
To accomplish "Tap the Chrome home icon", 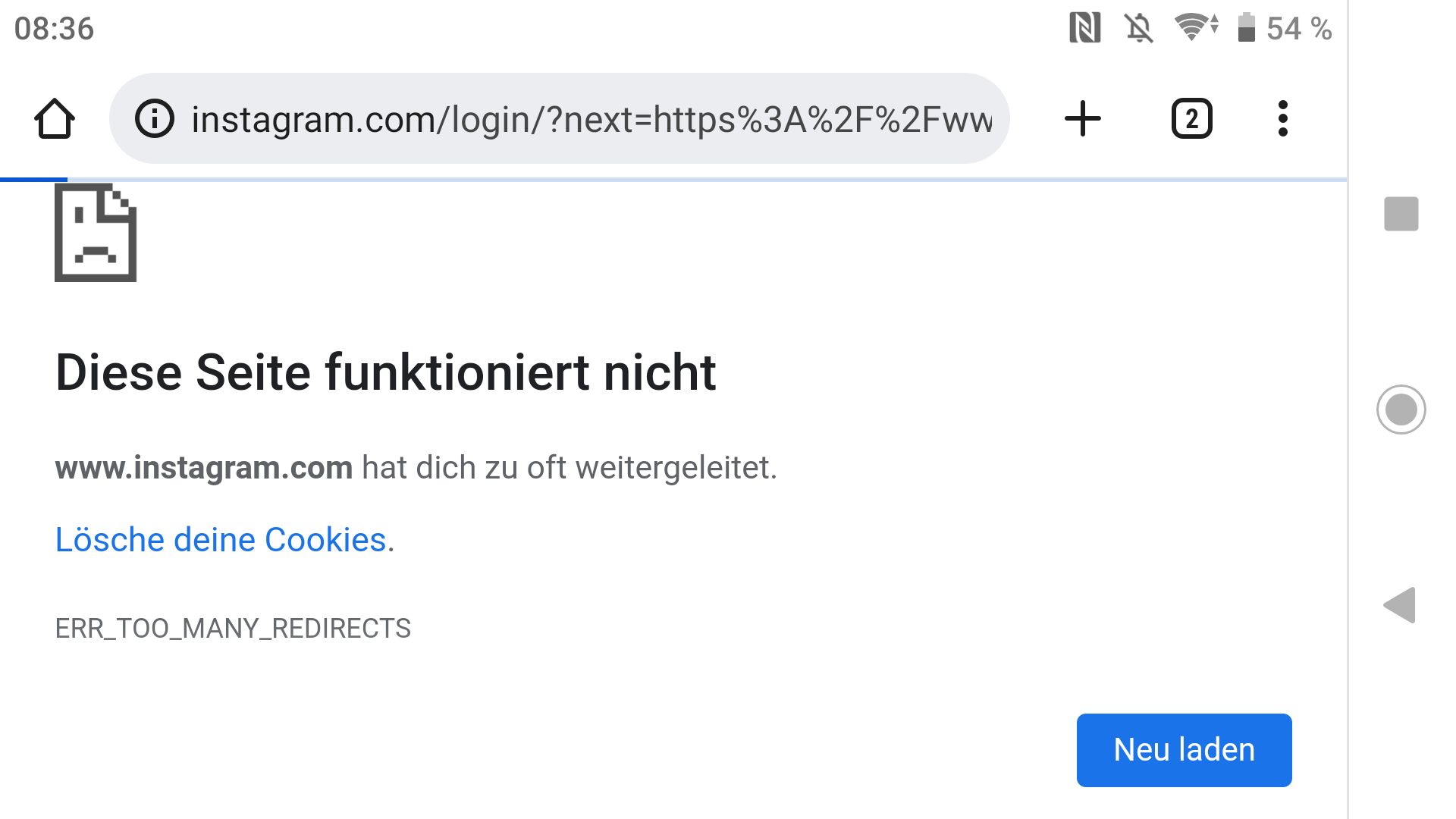I will coord(55,119).
